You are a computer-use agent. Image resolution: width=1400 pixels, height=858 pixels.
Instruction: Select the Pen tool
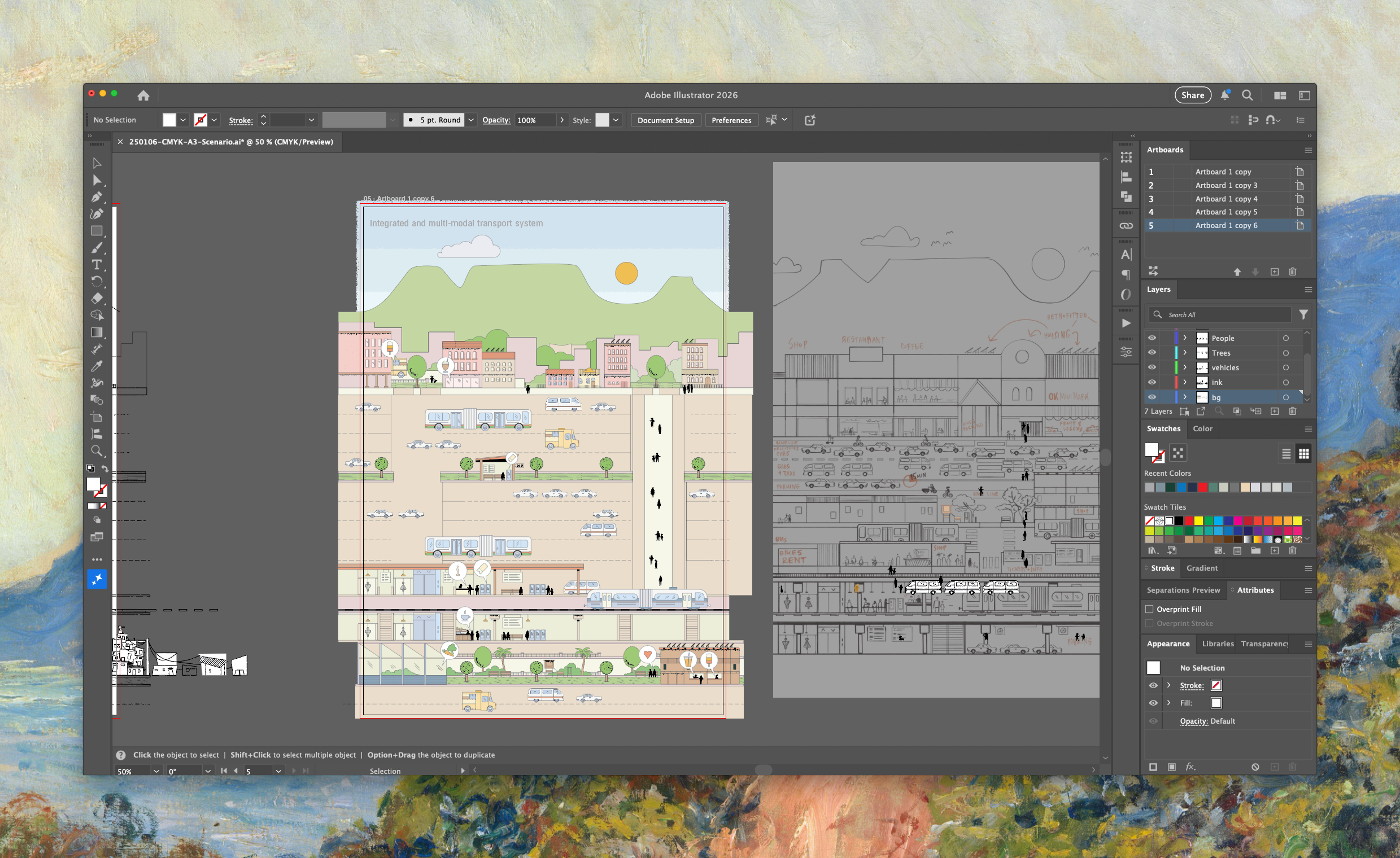(x=97, y=197)
